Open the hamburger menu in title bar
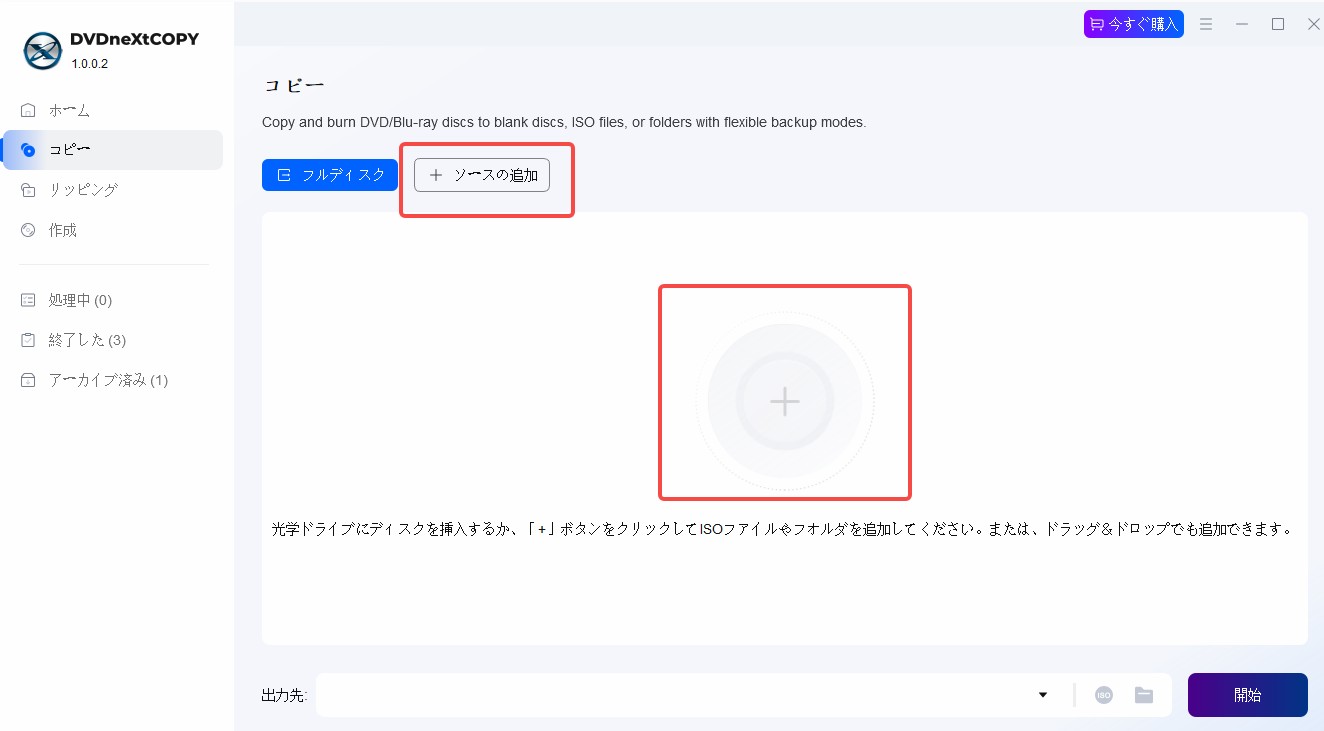Image resolution: width=1324 pixels, height=731 pixels. [x=1206, y=24]
